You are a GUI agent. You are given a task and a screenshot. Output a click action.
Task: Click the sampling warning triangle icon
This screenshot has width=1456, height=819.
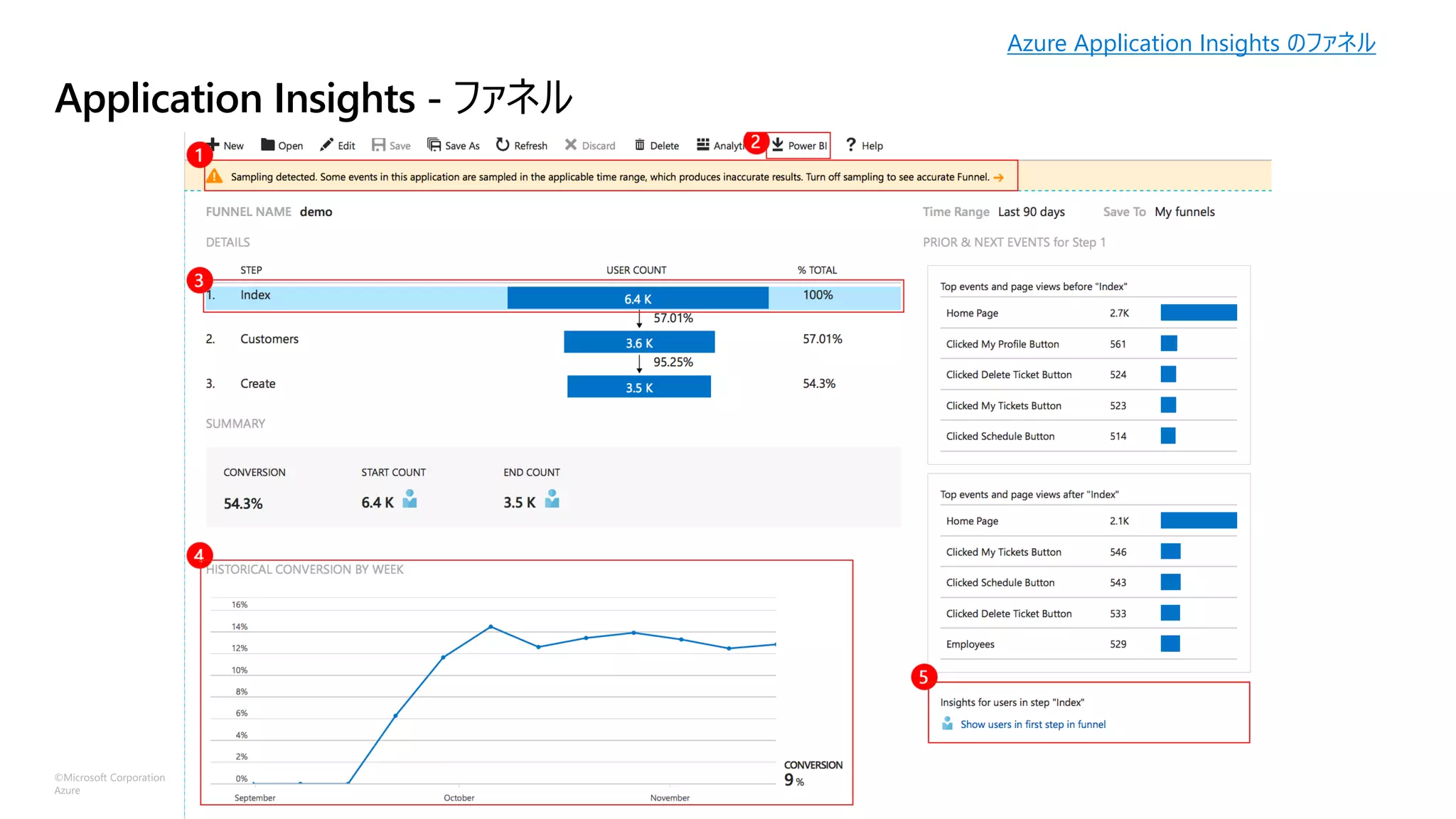click(215, 176)
